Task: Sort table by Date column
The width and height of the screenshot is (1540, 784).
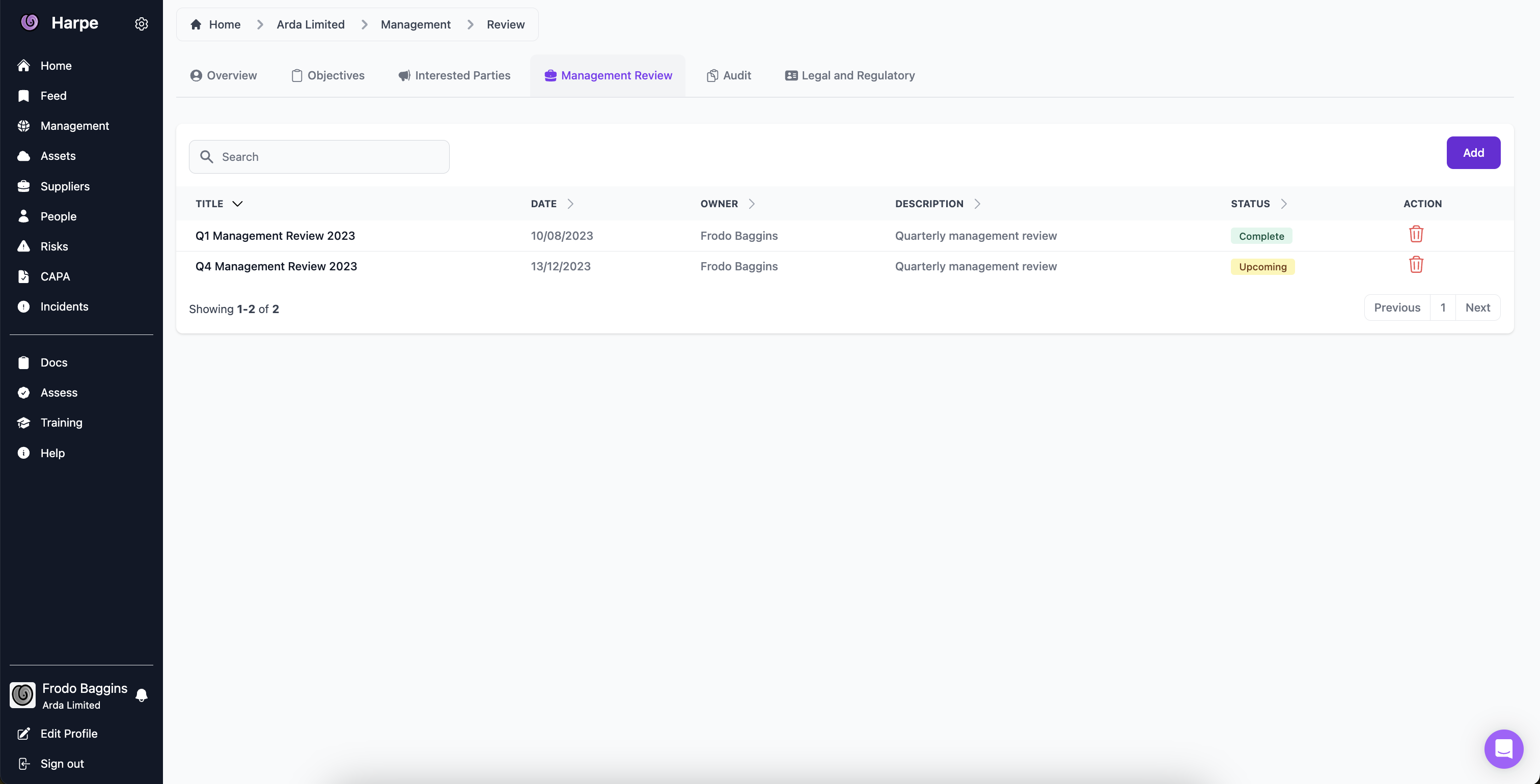Action: [570, 204]
